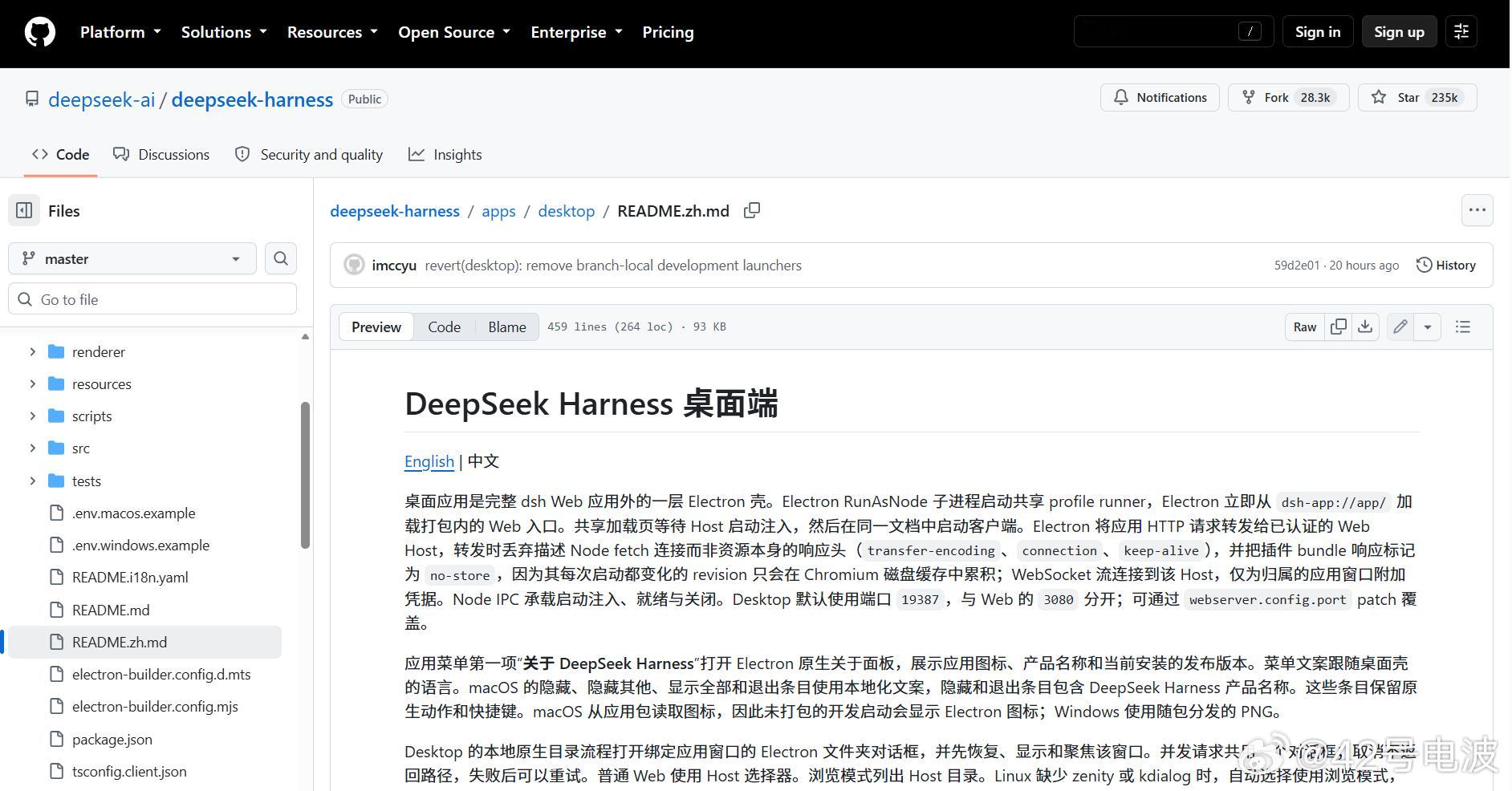Viewport: 1512px width, 791px height.
Task: Switch to the Code repository tab
Action: click(60, 155)
